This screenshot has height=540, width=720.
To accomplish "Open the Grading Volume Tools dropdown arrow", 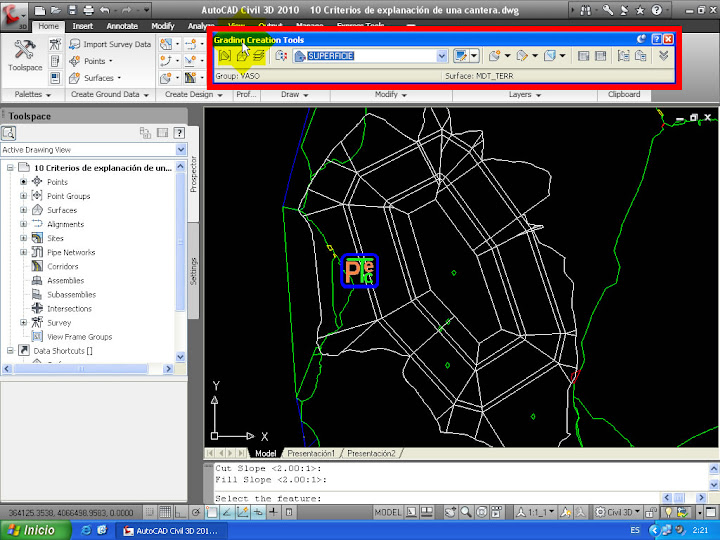I will (x=562, y=56).
